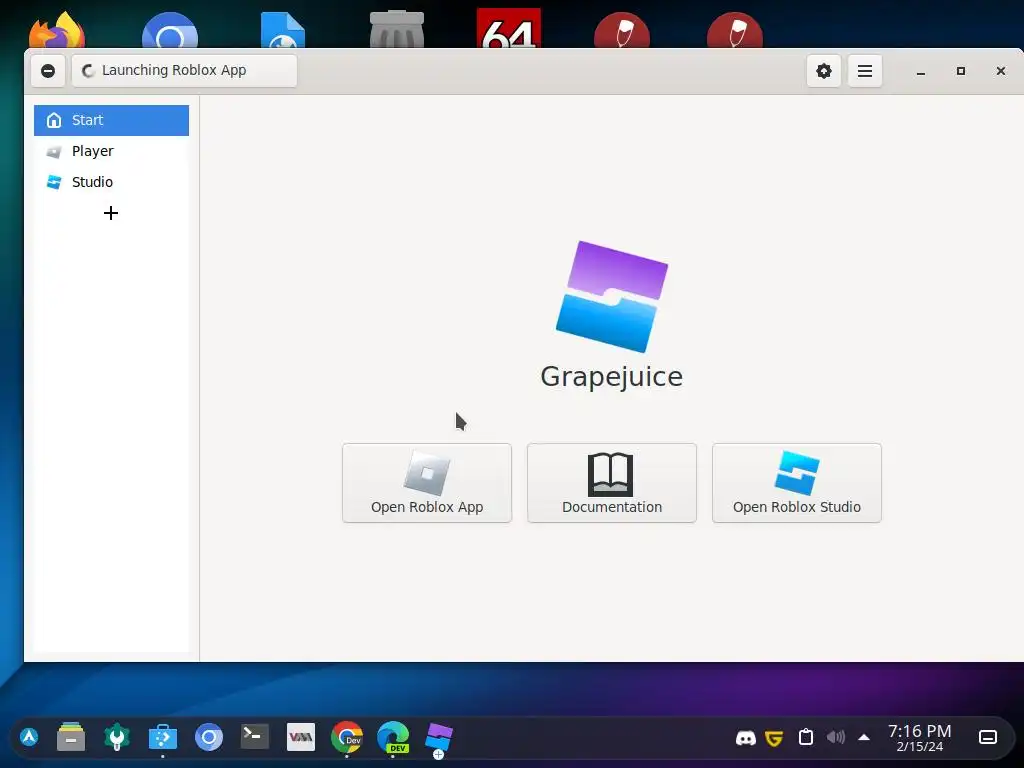Launch Chrome Dev from the taskbar

(x=347, y=737)
